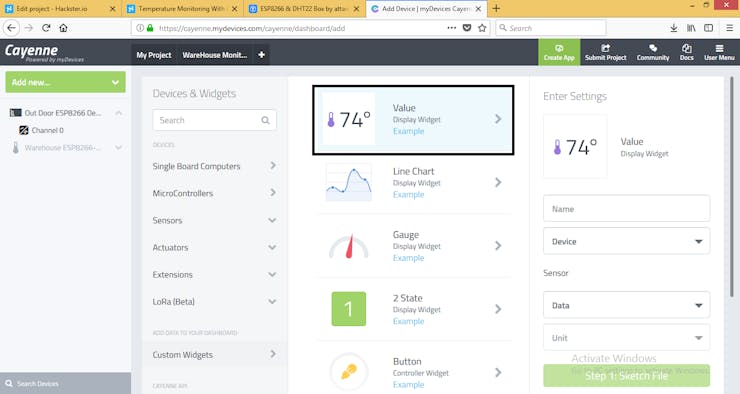Open Docs page

pos(687,52)
